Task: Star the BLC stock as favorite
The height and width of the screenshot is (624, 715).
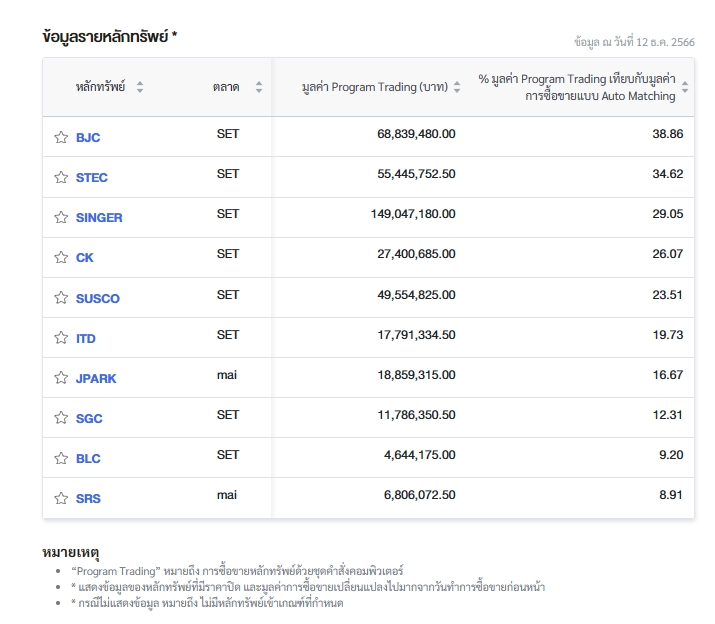Action: (61, 458)
